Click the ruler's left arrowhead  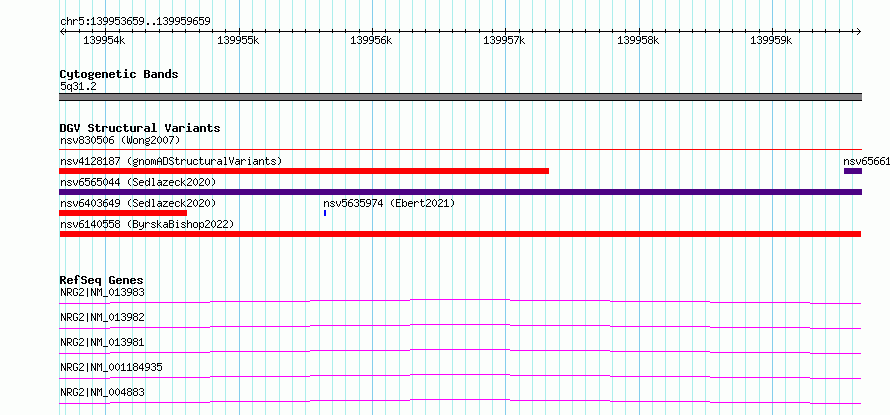coord(62,31)
